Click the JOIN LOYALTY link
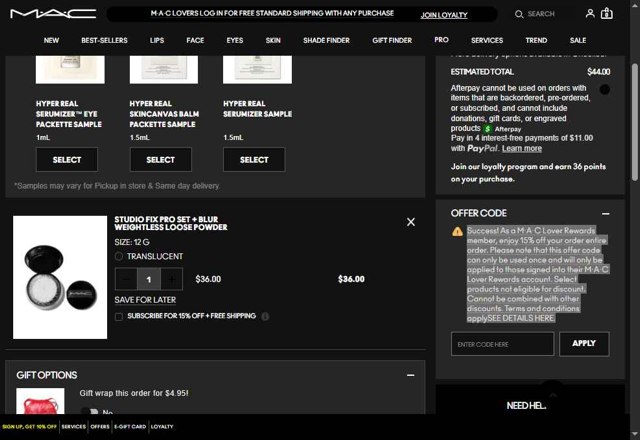This screenshot has width=640, height=440. (444, 15)
